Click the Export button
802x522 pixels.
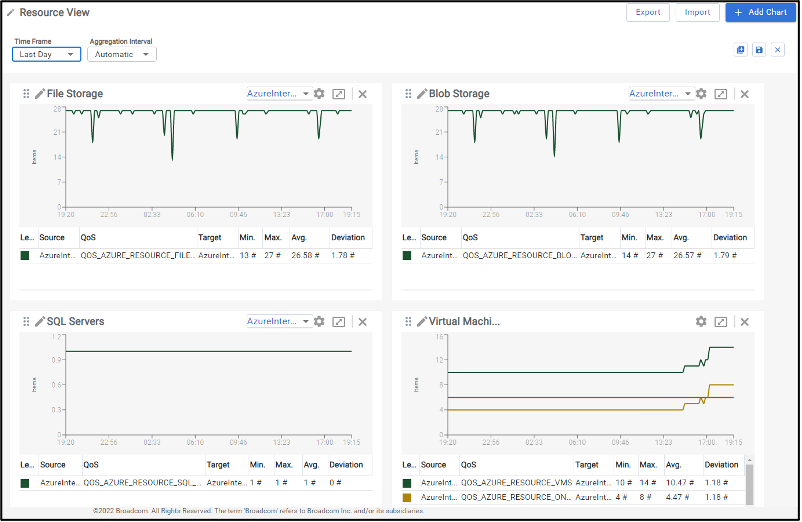coord(648,13)
